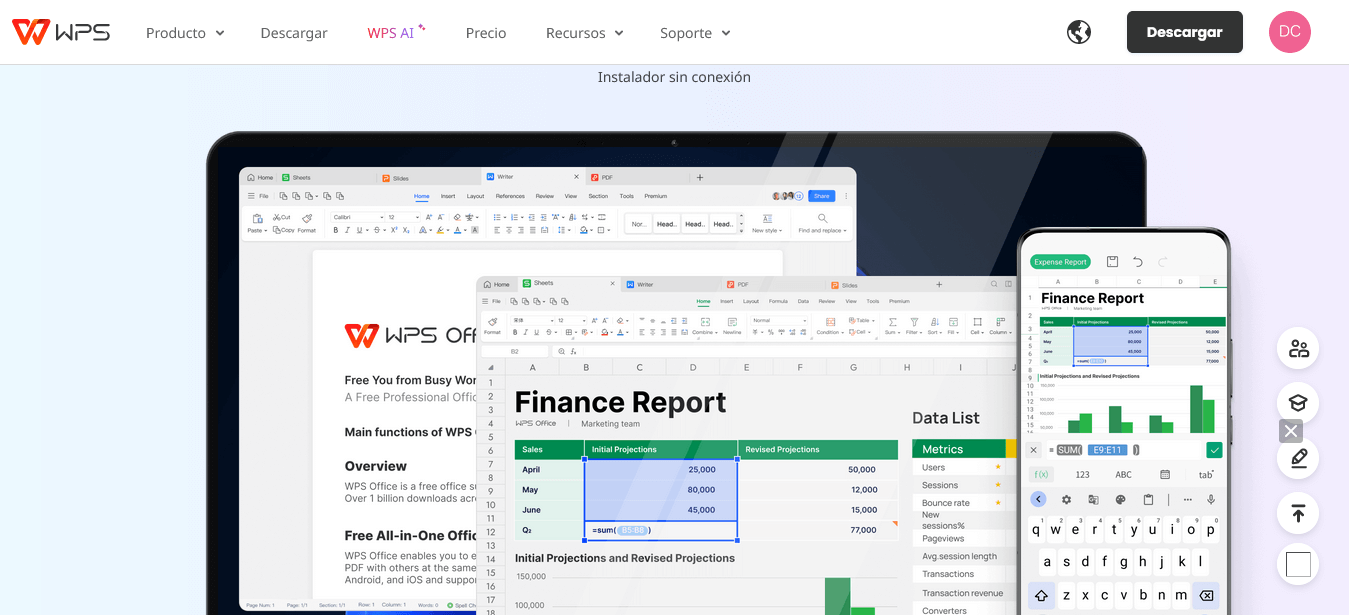The height and width of the screenshot is (615, 1349).
Task: Pick the font color swatch in Sheets
Action: tap(621, 333)
